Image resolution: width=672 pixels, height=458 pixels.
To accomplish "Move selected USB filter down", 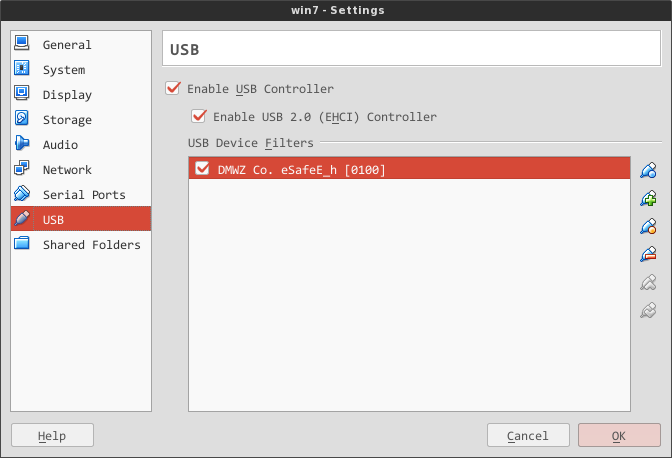I will [x=648, y=311].
